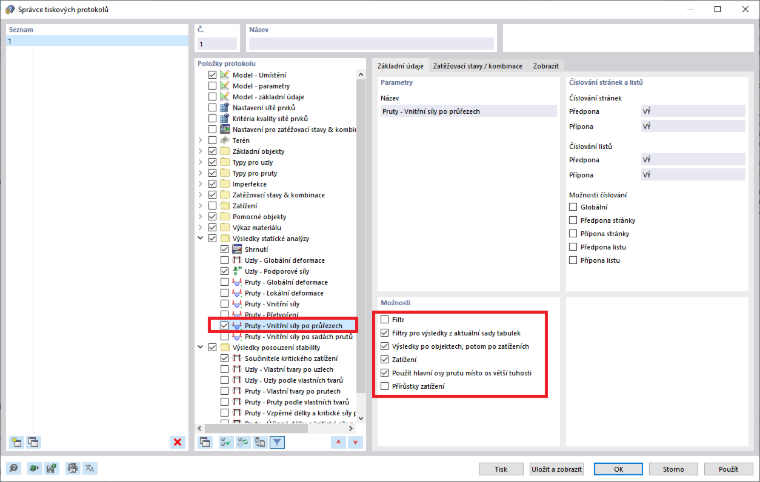Enable the Předpona stránky checkbox
Viewport: 760px width, 482px height.
[x=573, y=220]
